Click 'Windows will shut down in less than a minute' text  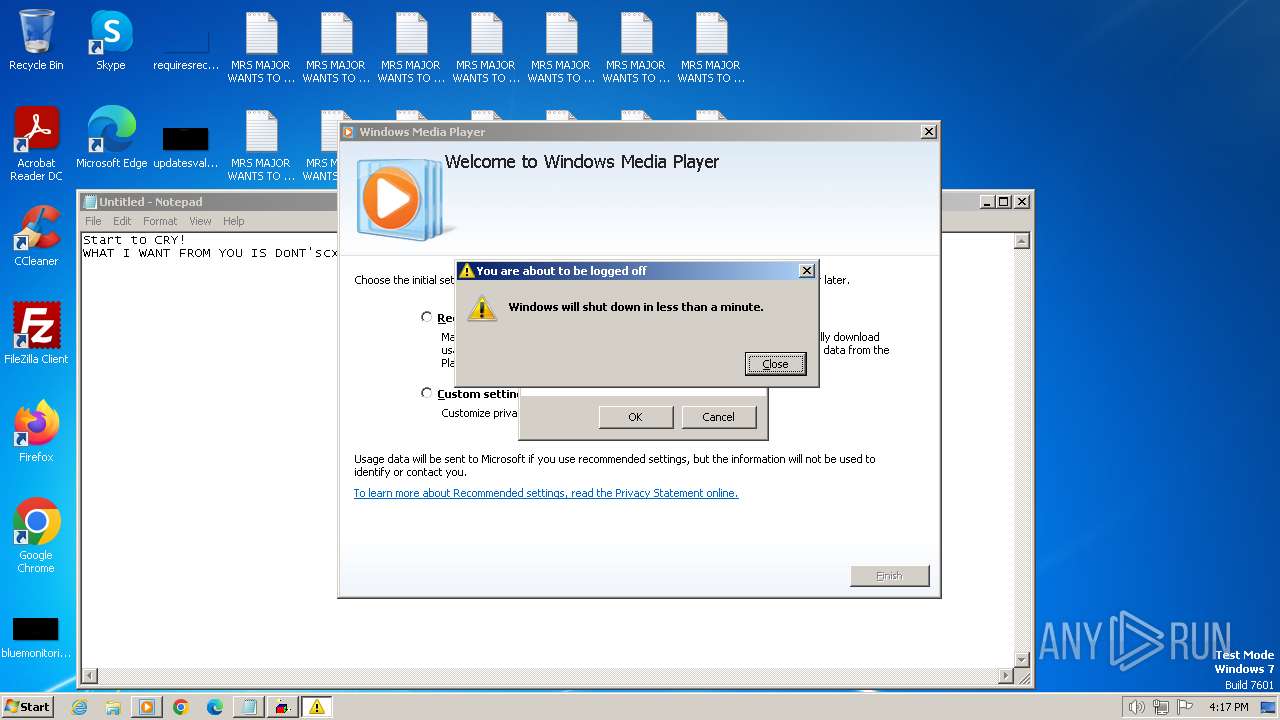(636, 307)
